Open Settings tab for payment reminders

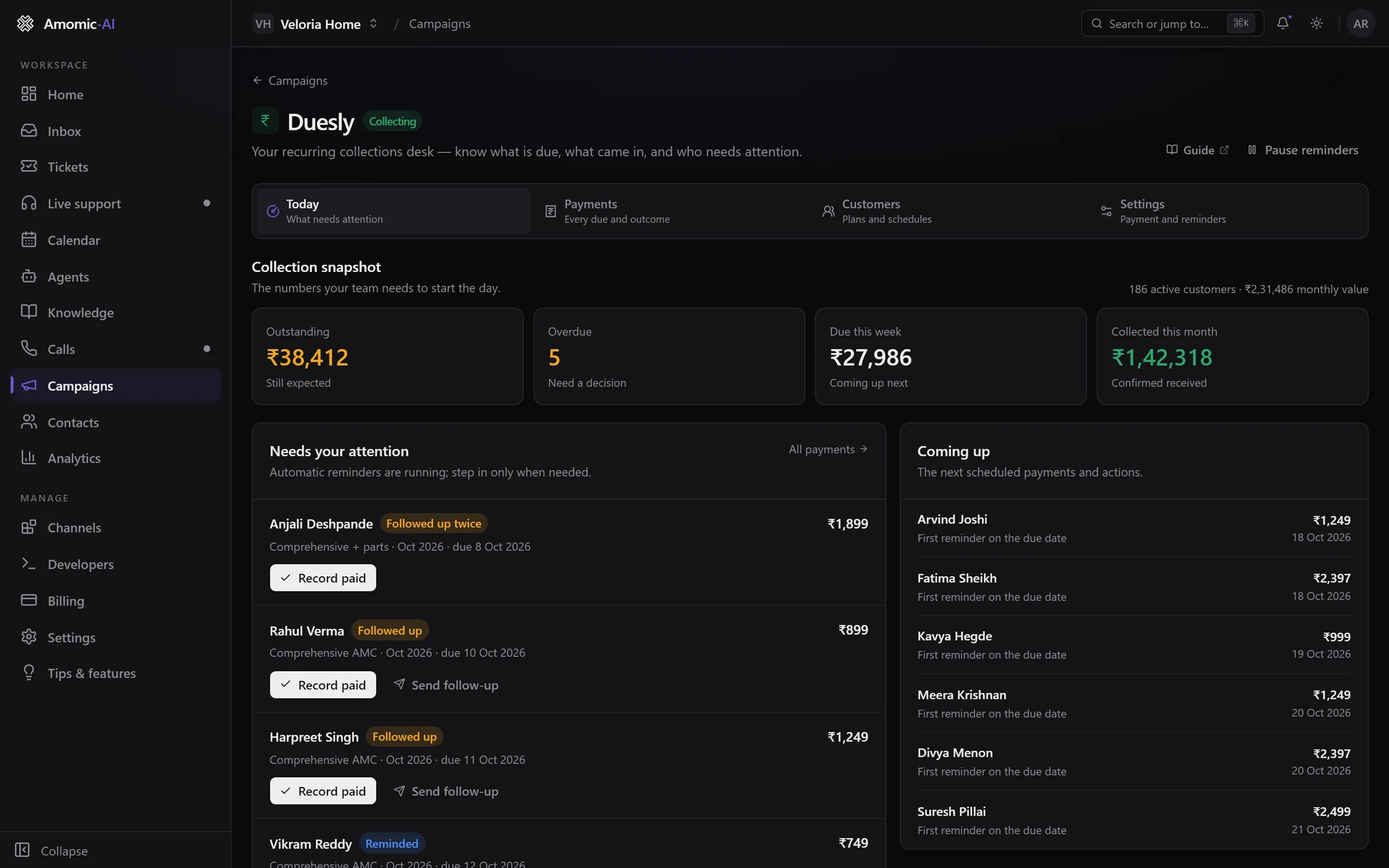[1226, 211]
